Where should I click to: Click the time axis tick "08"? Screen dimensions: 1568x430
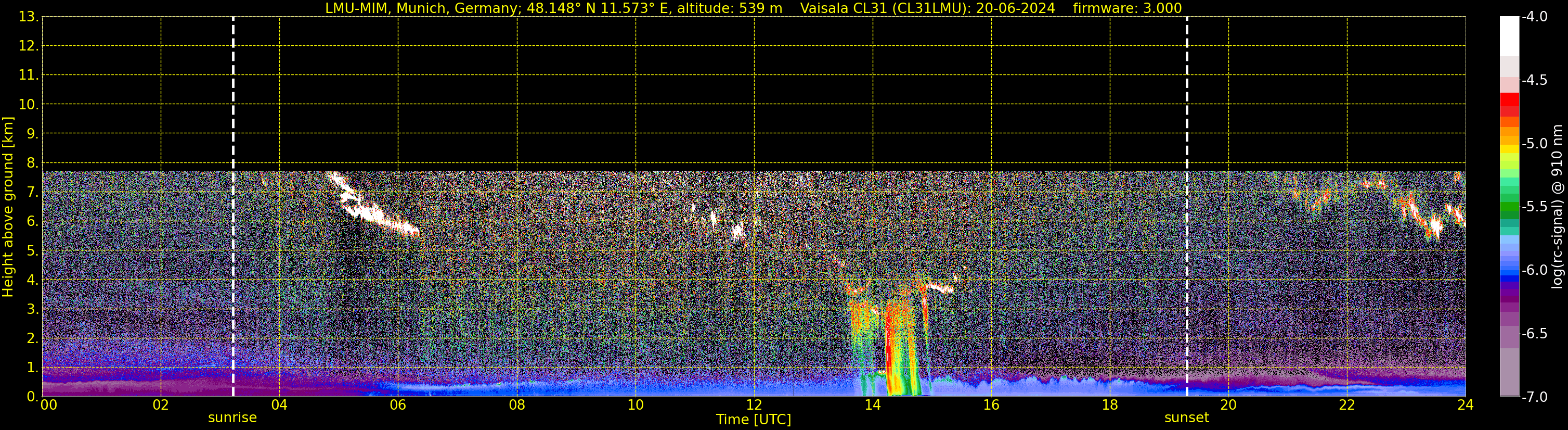517,405
